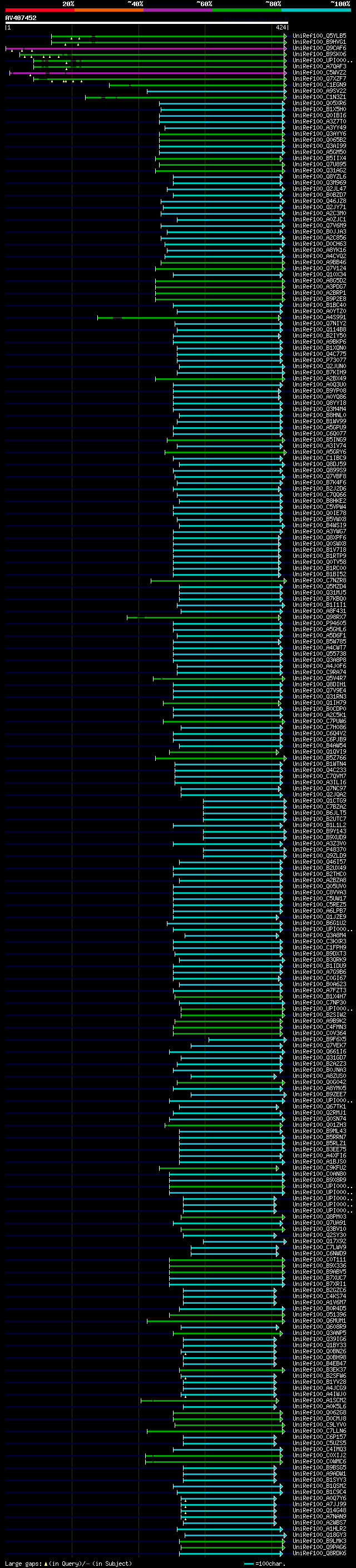Click hit label UniRef100_Q2JL47

pos(319,189)
